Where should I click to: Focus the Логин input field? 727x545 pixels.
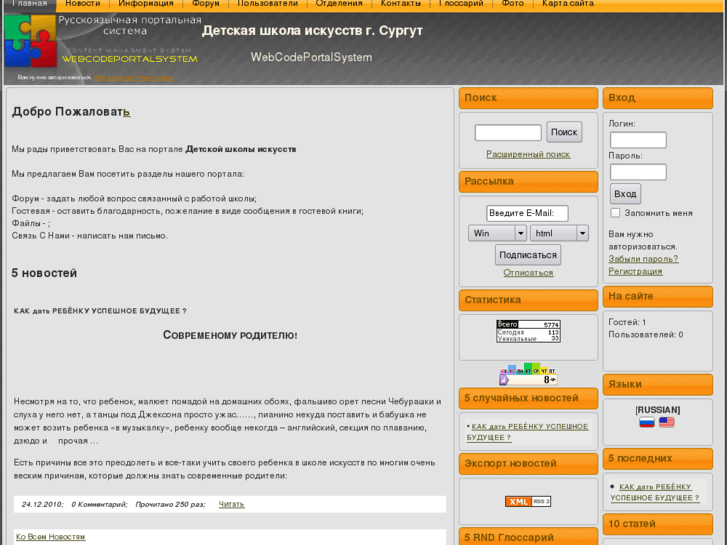[638, 140]
